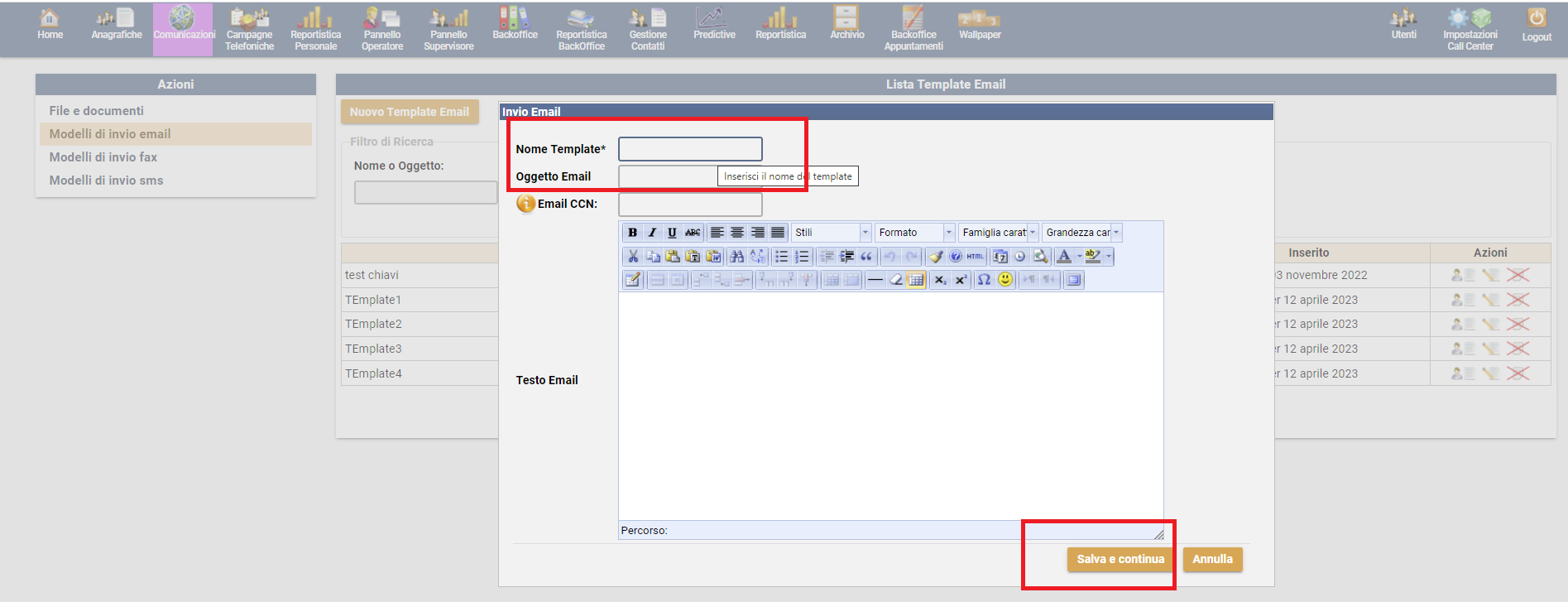Screen dimensions: 1568x602
Task: Toggle italic formatting in editor
Action: [652, 233]
